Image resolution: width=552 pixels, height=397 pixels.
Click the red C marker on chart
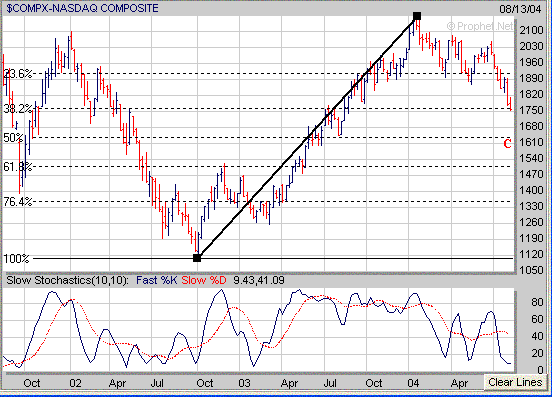507,144
